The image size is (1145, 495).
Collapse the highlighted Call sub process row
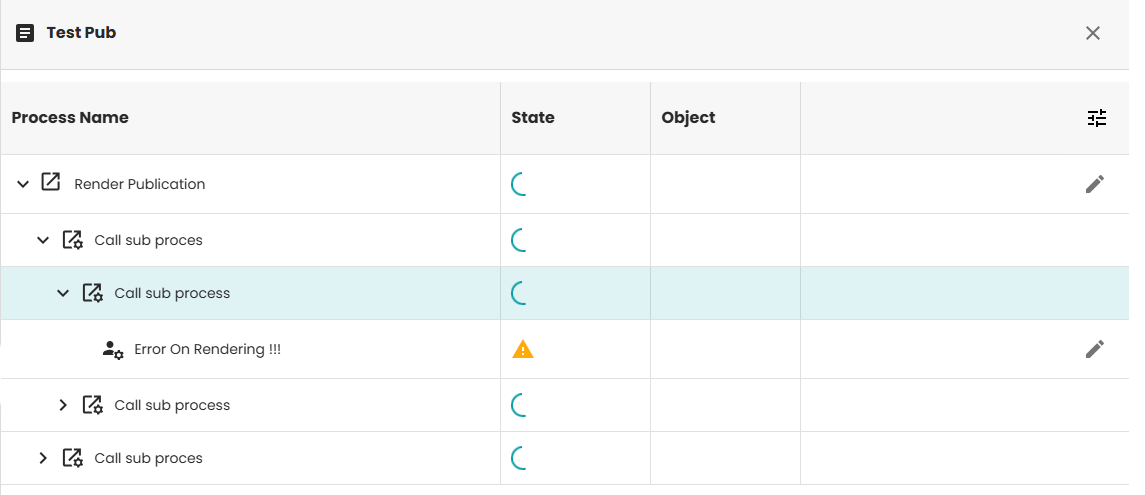(x=63, y=293)
